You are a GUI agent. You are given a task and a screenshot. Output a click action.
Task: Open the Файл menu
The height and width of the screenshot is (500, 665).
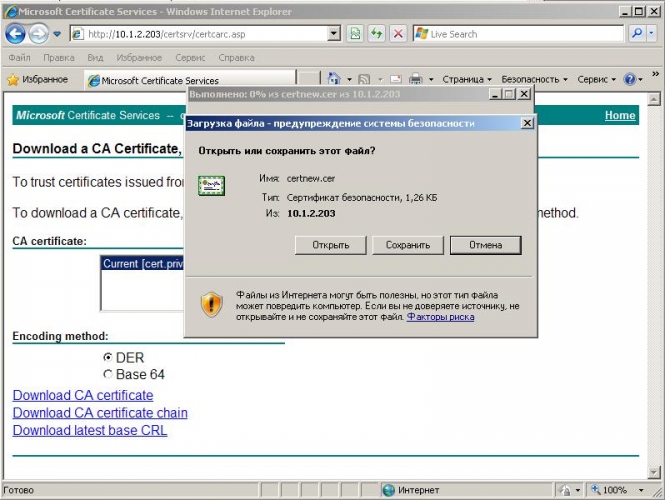tap(19, 58)
